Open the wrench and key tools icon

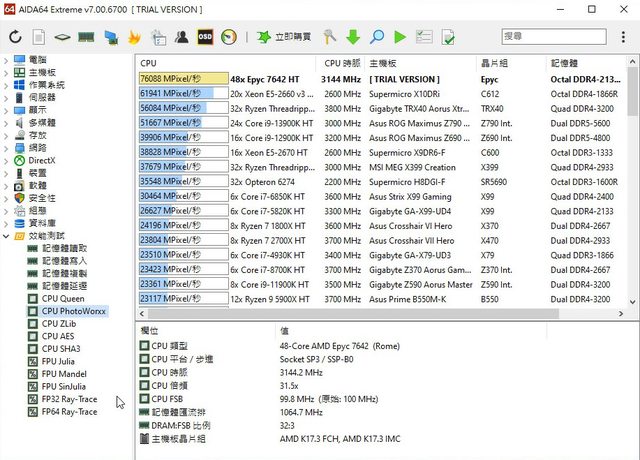(330, 37)
